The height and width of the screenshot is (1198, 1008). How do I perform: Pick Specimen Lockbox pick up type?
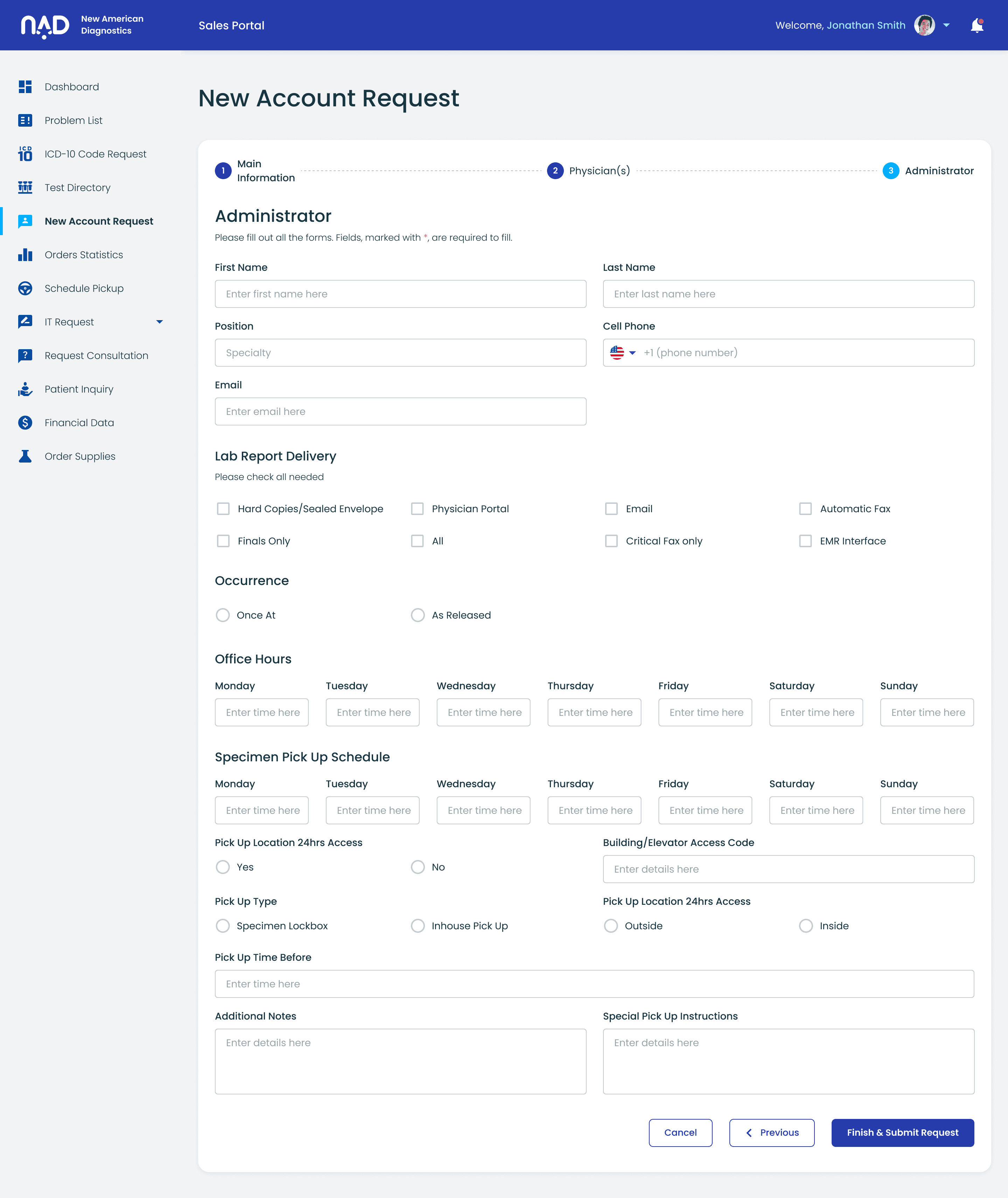[x=223, y=926]
